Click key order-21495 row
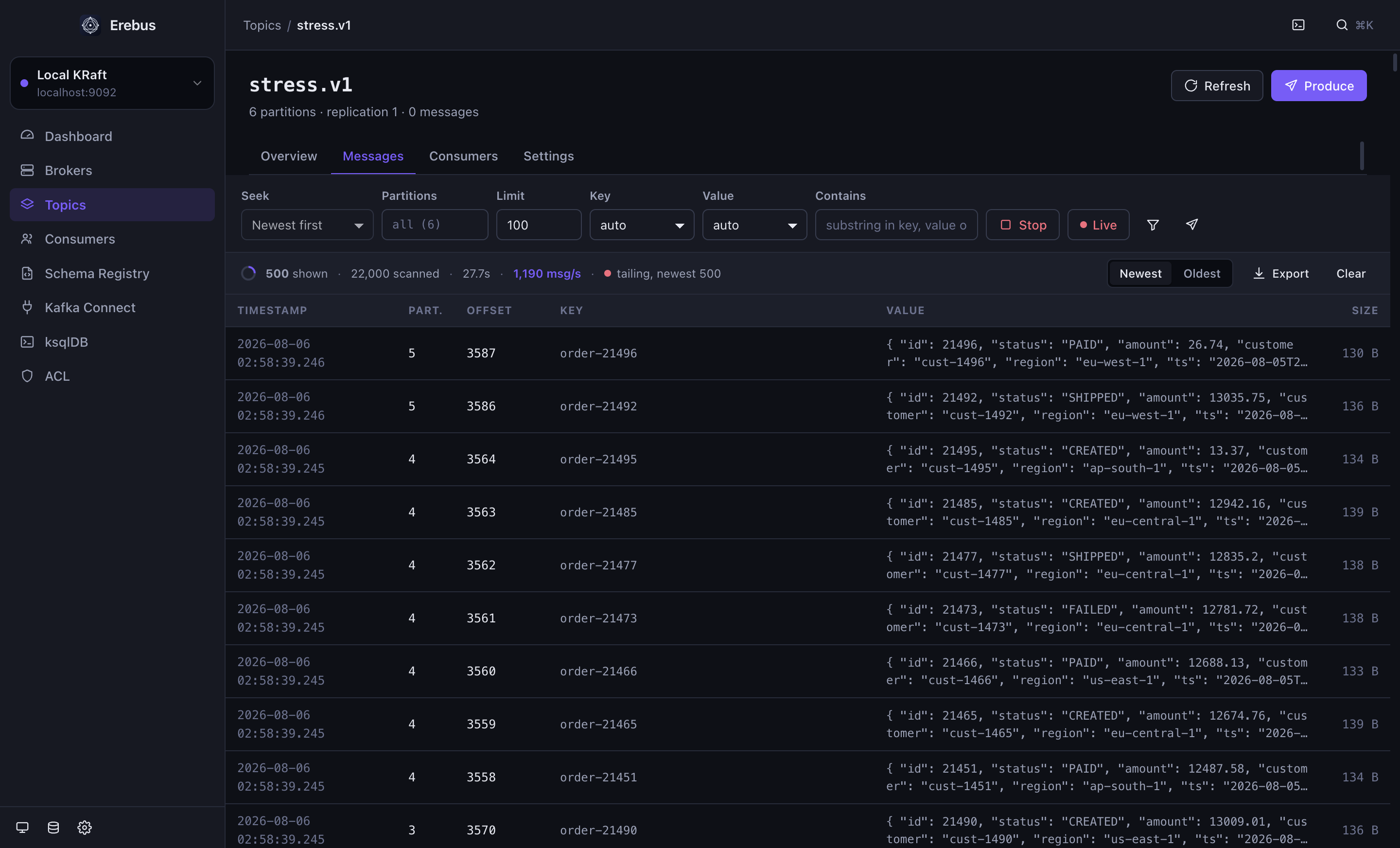 598,459
